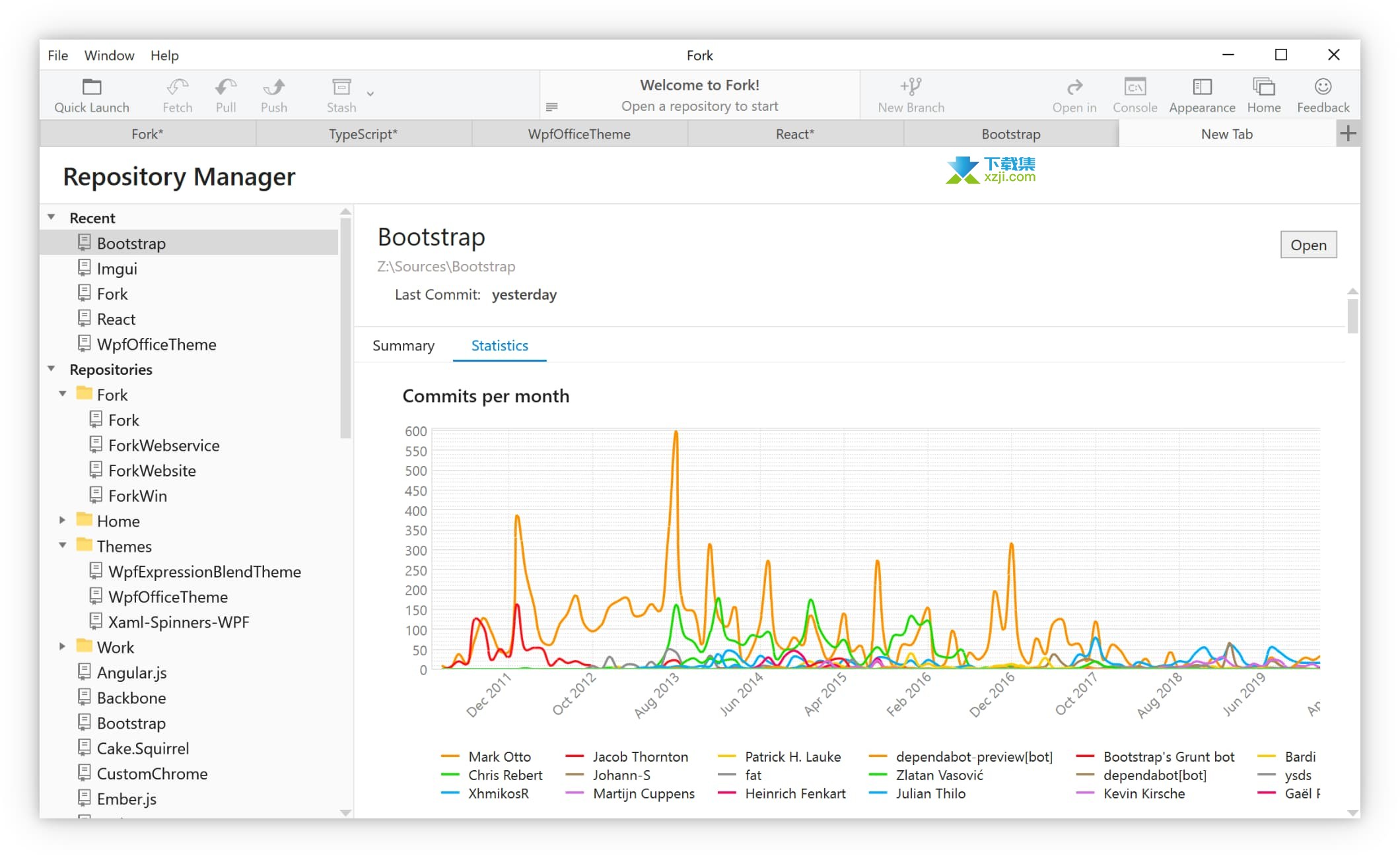Expand the Home folder

[x=63, y=520]
